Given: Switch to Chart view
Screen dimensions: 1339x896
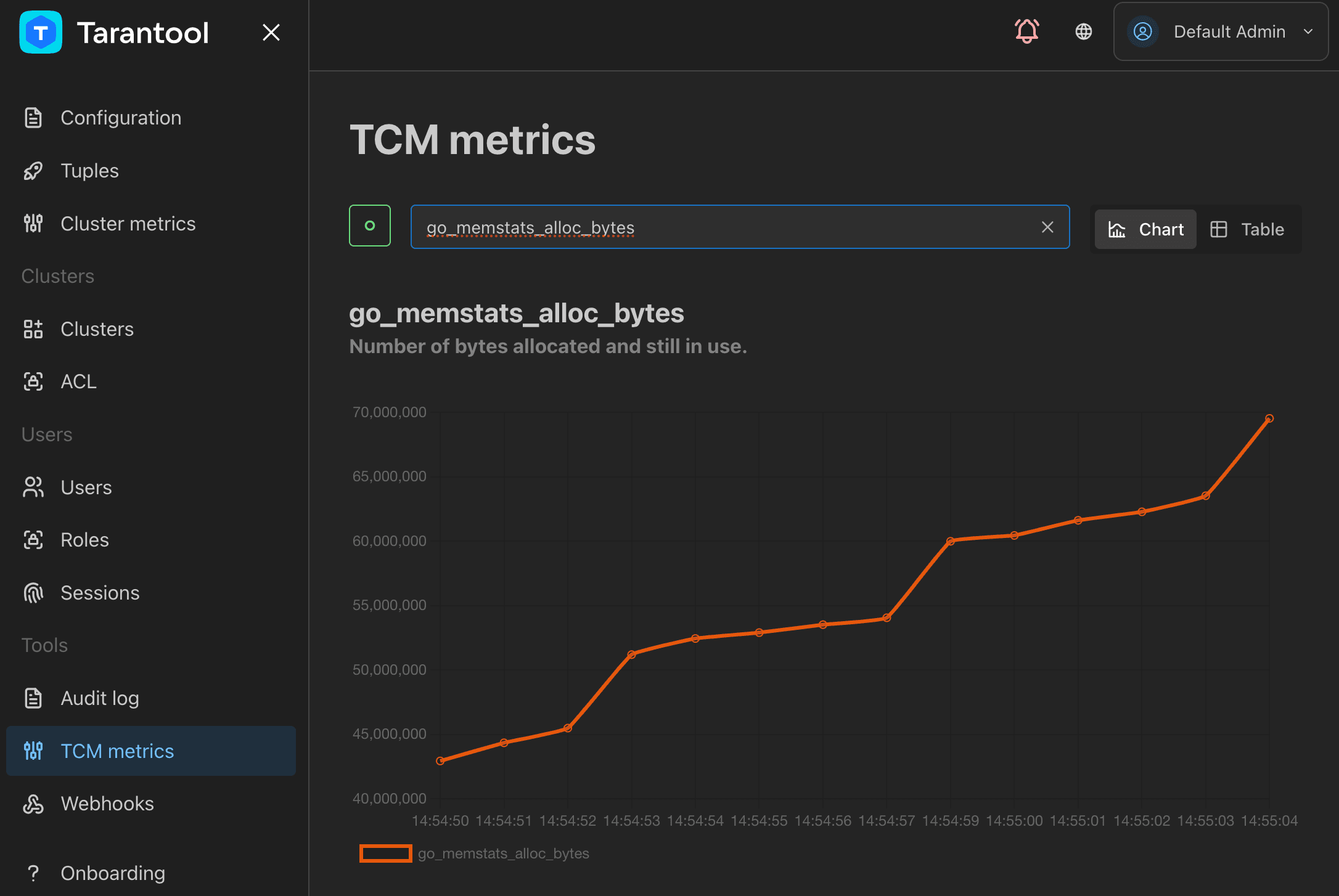Looking at the screenshot, I should click(x=1145, y=229).
